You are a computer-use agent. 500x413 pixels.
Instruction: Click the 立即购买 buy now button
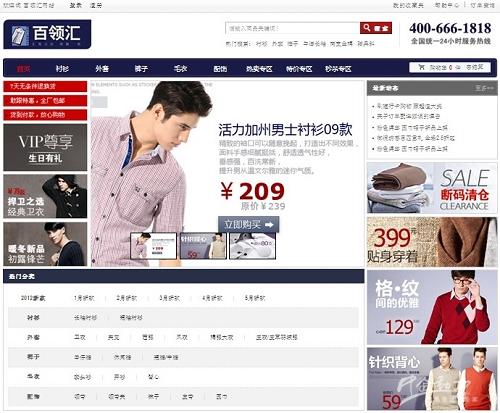(249, 224)
